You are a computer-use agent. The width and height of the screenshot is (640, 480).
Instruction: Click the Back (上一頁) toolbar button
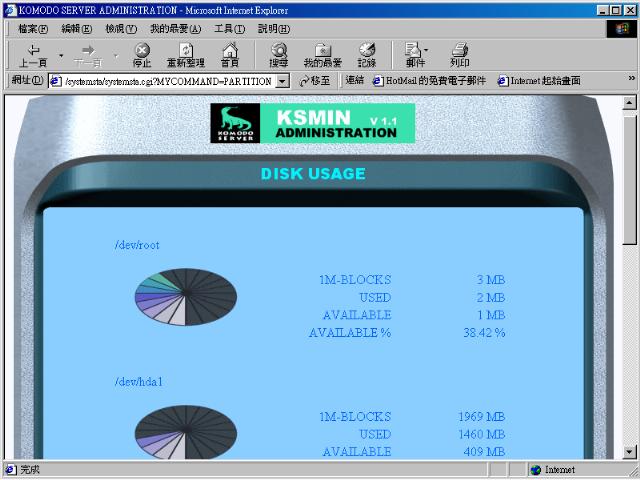tap(33, 54)
